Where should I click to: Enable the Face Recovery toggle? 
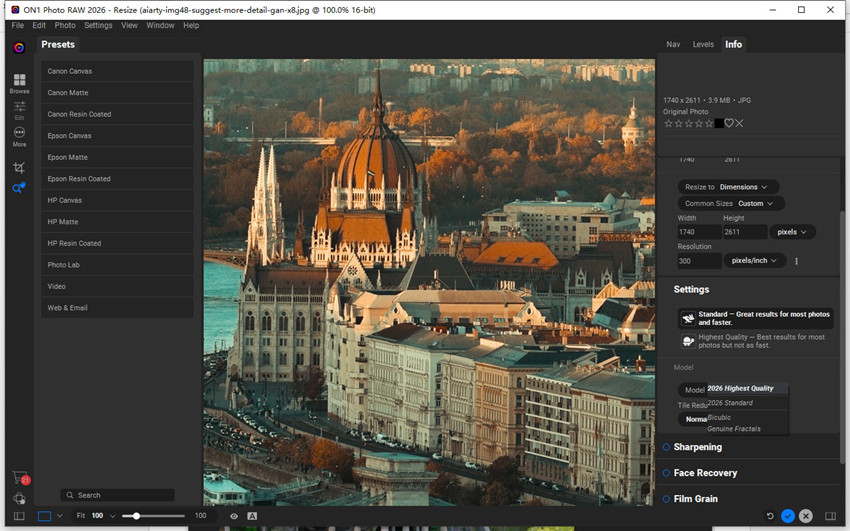(x=666, y=473)
